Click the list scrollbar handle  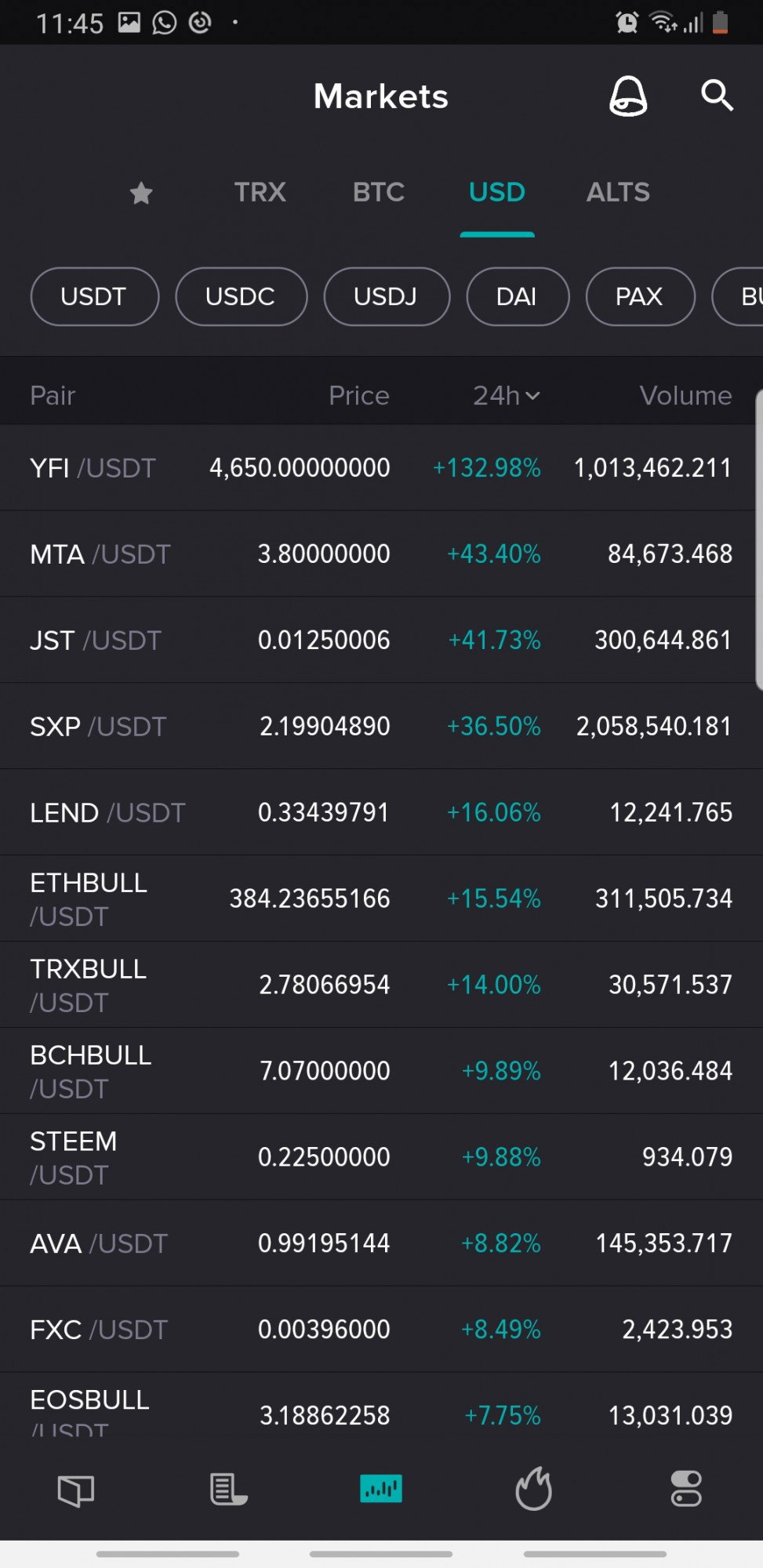[x=759, y=540]
